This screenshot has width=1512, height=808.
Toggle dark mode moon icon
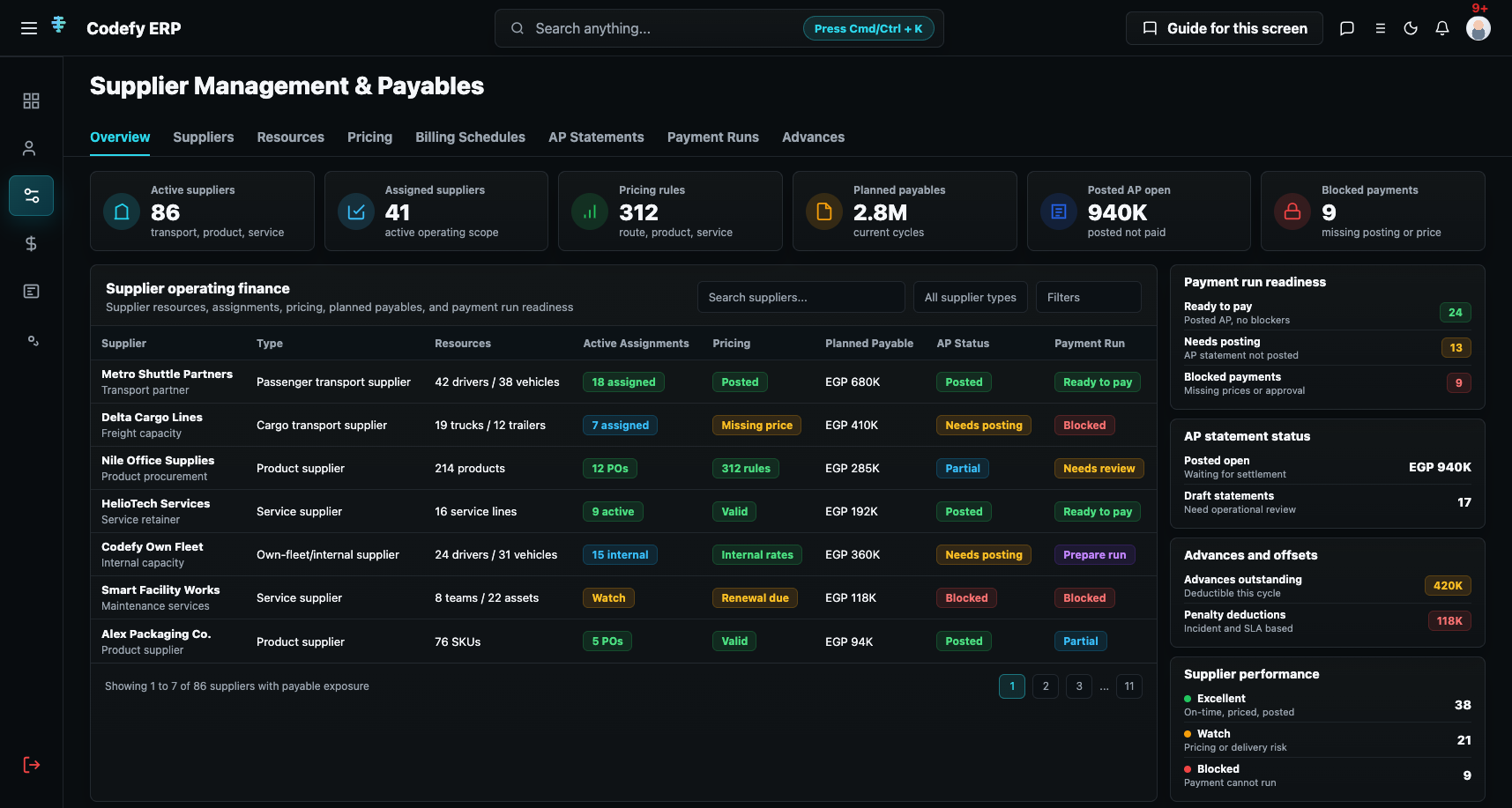pos(1411,28)
